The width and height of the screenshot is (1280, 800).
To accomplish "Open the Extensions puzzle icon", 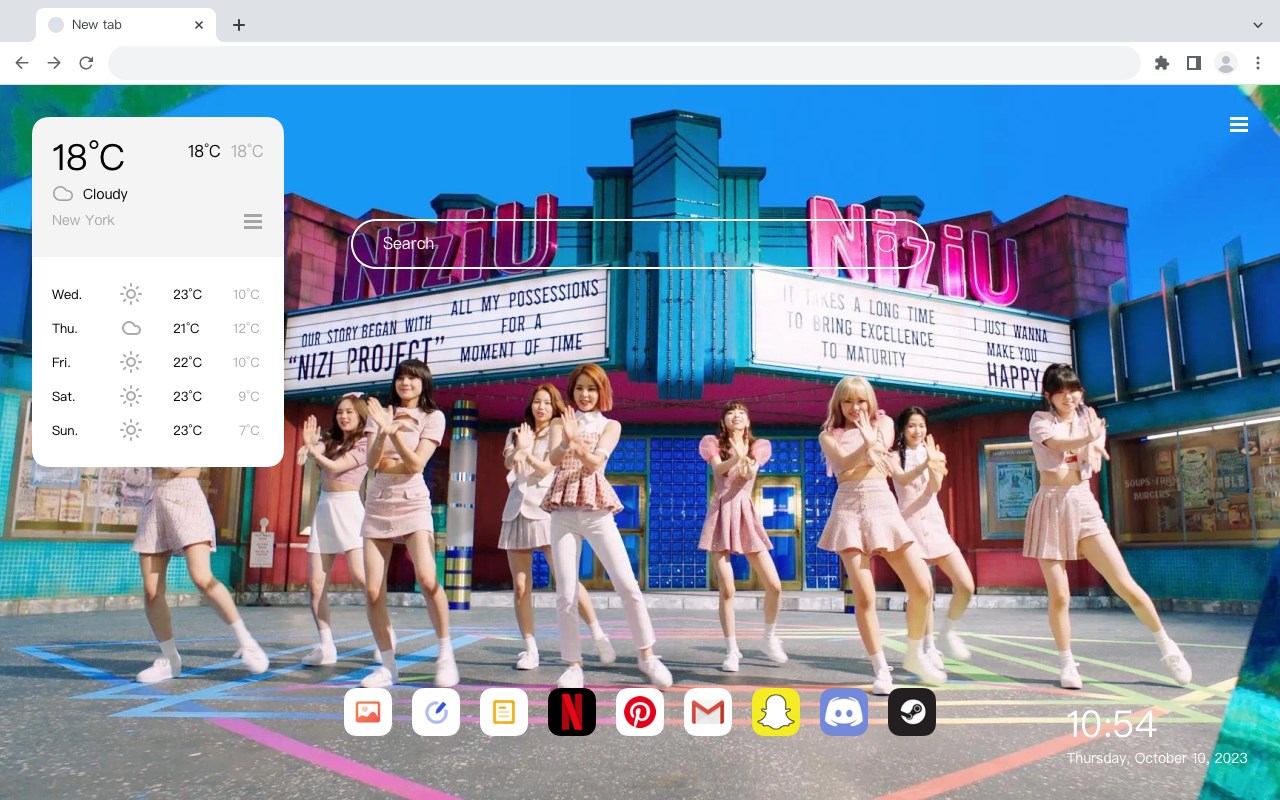I will (1161, 63).
